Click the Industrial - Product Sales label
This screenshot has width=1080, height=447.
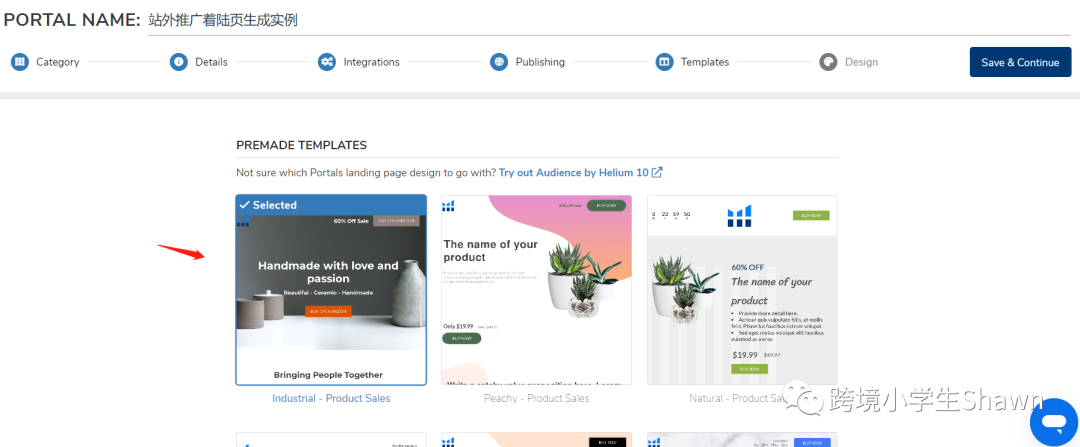[331, 398]
